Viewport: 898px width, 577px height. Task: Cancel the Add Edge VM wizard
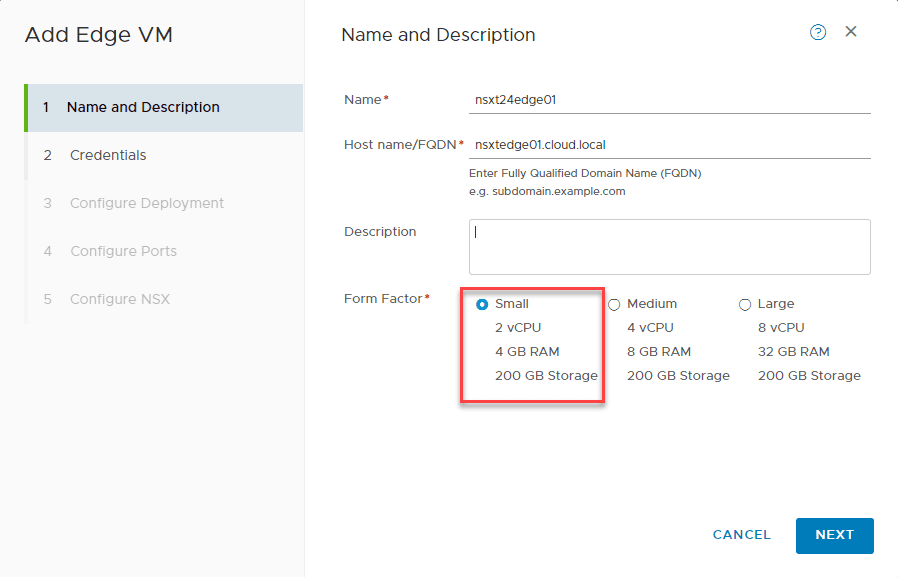[x=741, y=535]
